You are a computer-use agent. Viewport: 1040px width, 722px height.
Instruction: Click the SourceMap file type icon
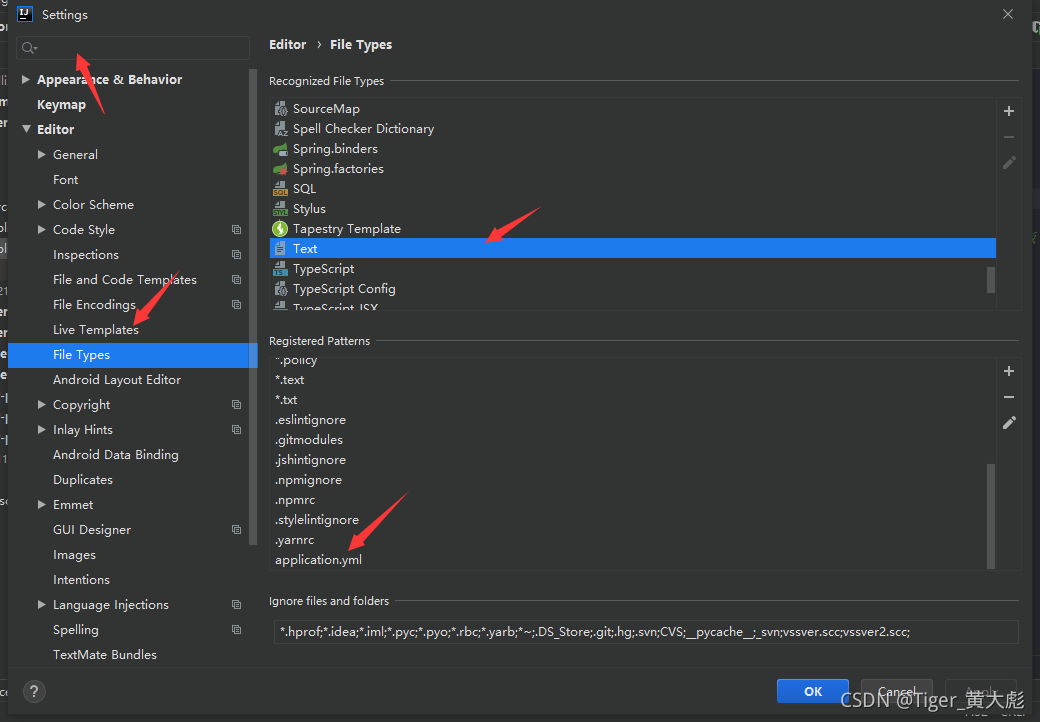pyautogui.click(x=281, y=109)
